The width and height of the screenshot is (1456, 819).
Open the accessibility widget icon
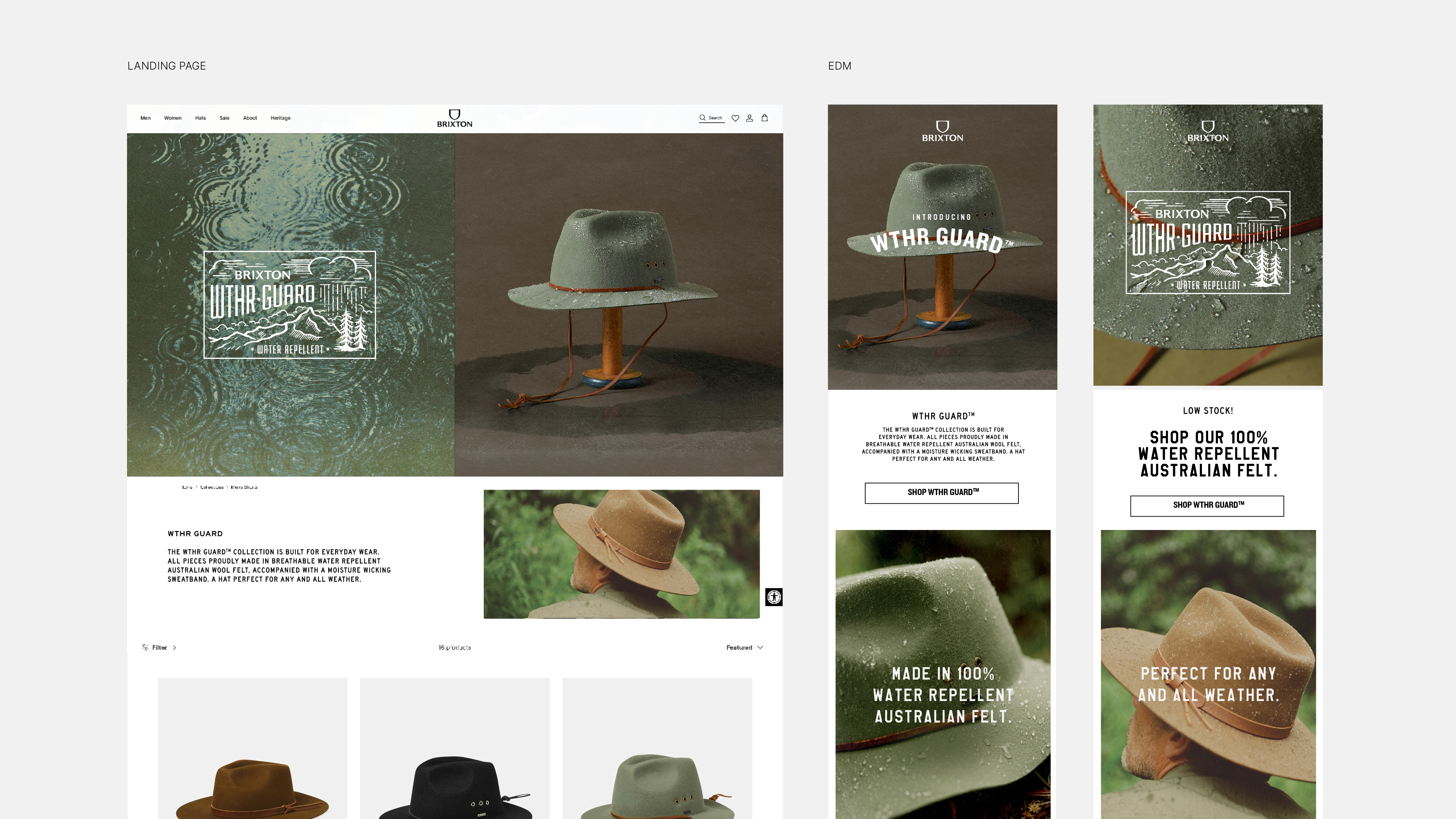tap(774, 597)
